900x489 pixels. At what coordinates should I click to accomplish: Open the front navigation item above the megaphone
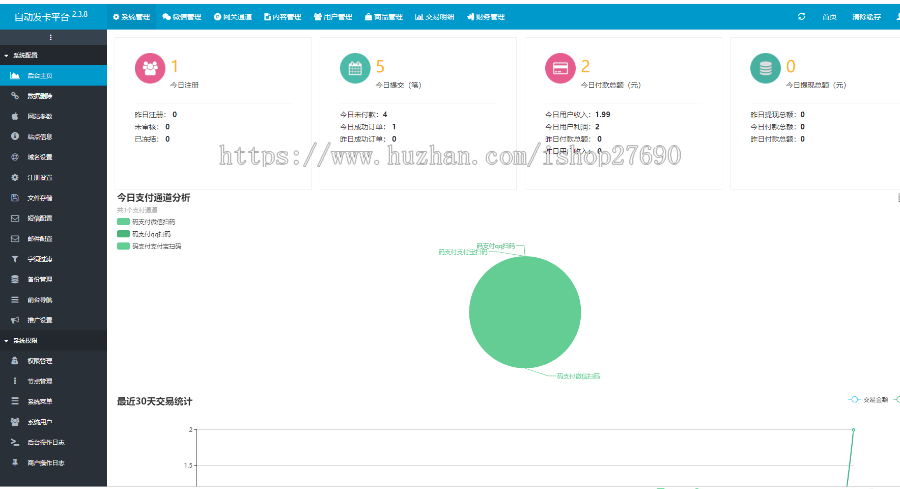53,300
